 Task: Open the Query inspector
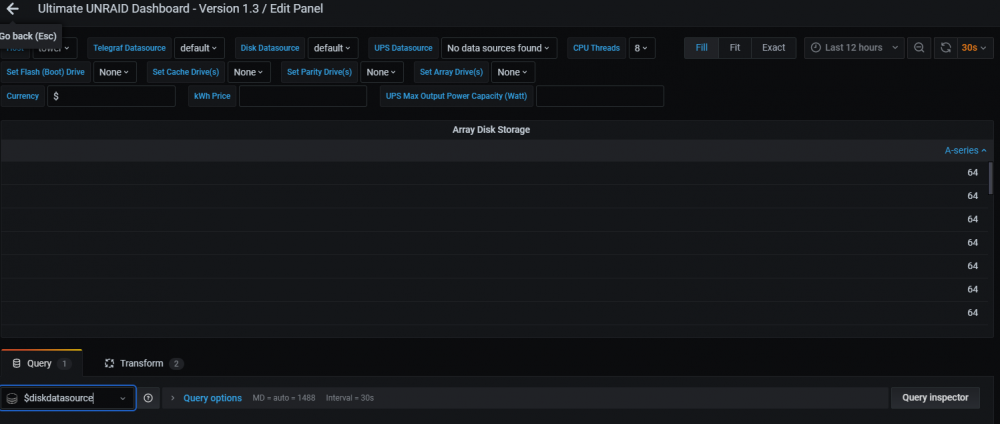tap(936, 398)
